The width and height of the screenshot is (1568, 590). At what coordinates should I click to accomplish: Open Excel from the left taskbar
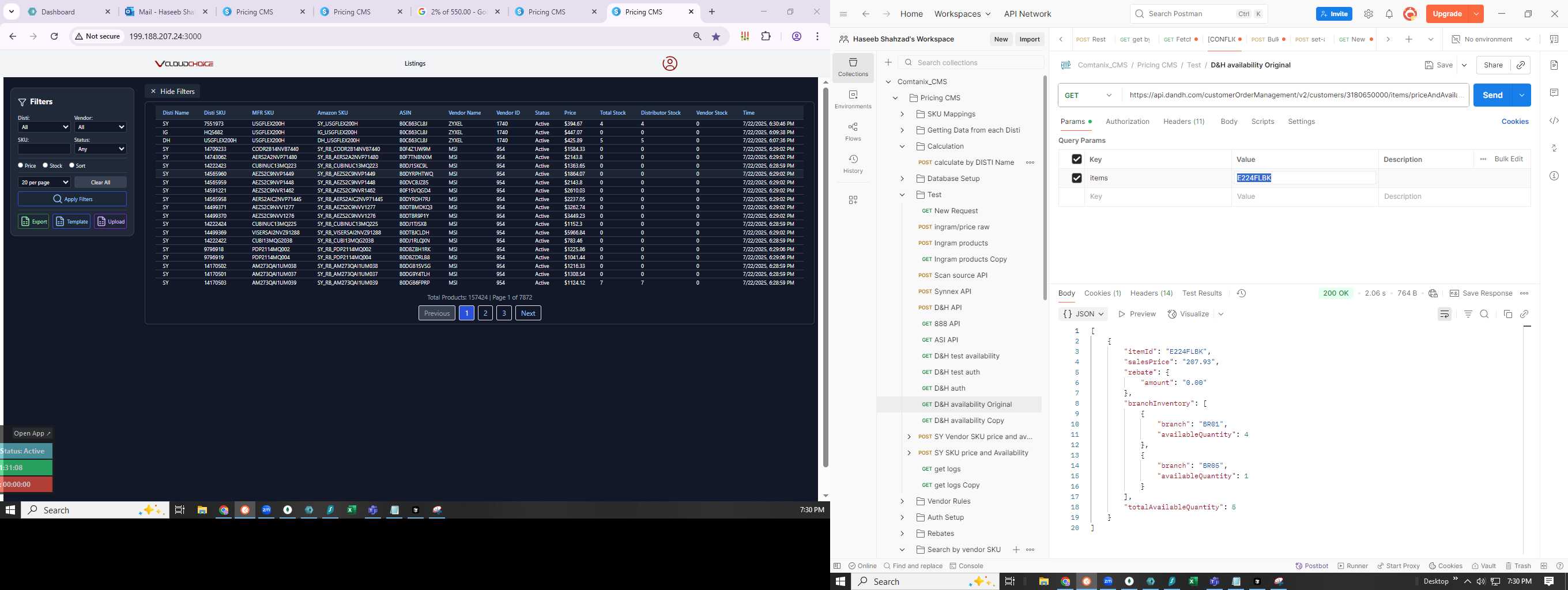point(351,510)
